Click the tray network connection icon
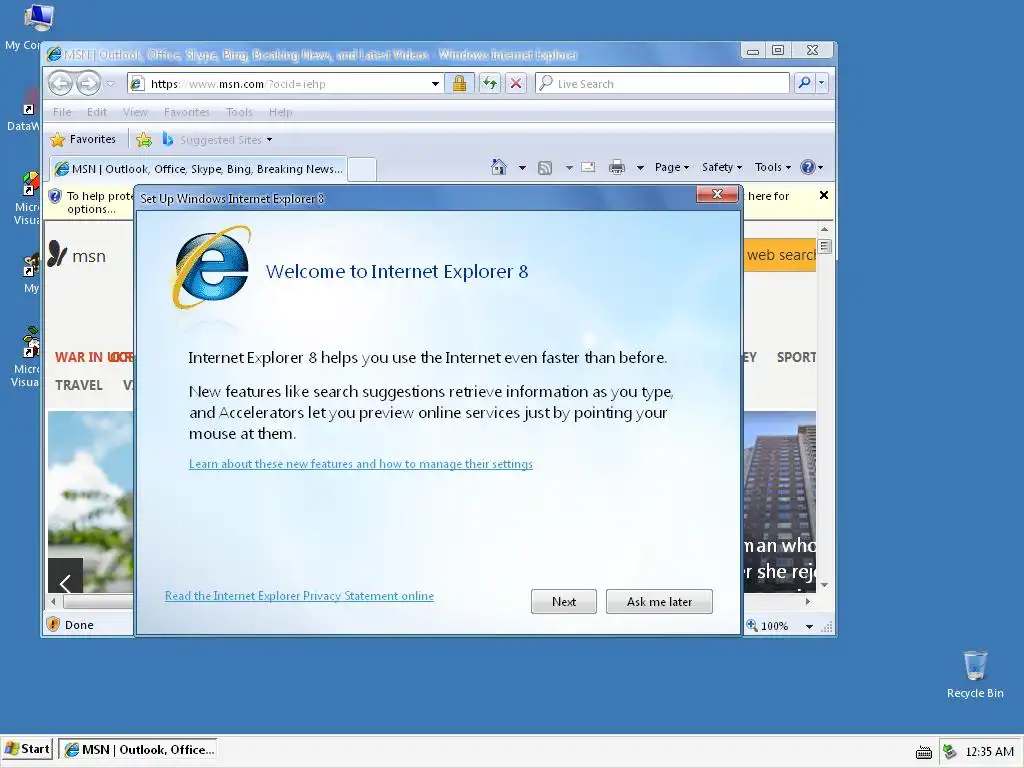Screen dimensions: 1024x768 click(x=950, y=752)
